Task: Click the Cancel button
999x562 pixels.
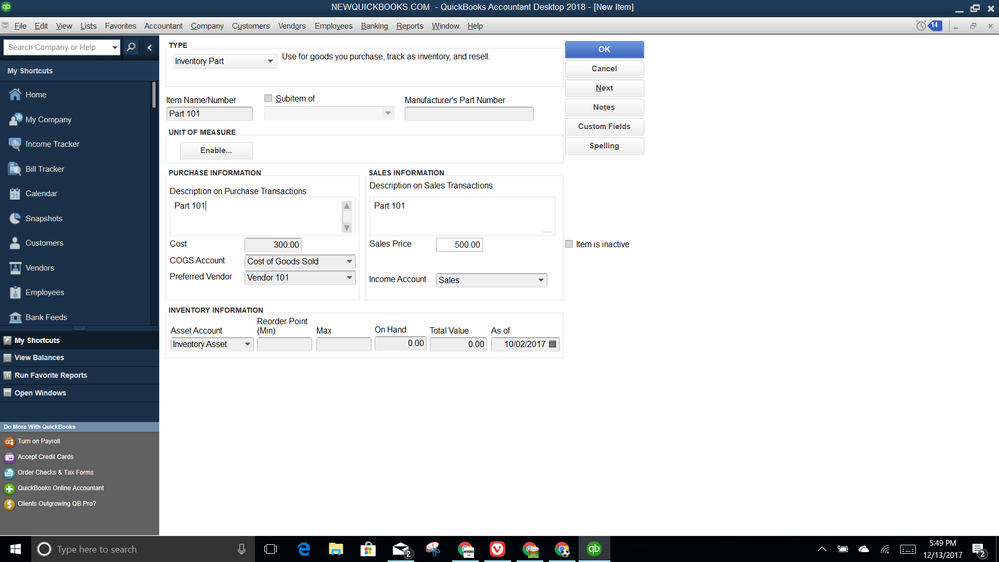Action: (604, 69)
